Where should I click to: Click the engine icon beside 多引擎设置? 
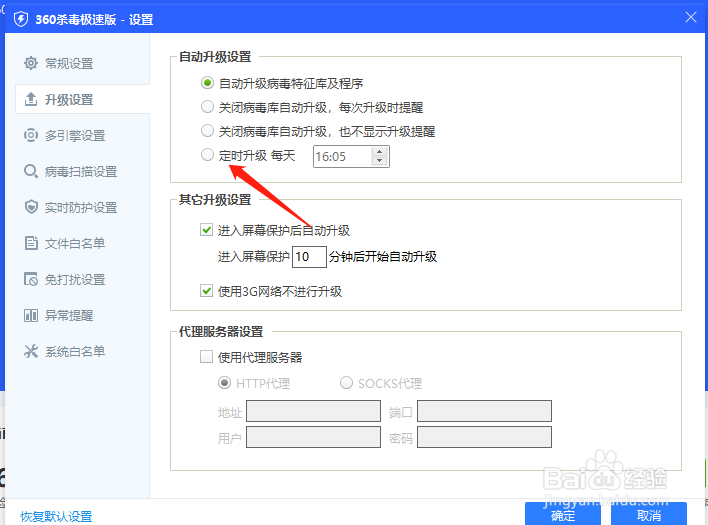(x=31, y=135)
